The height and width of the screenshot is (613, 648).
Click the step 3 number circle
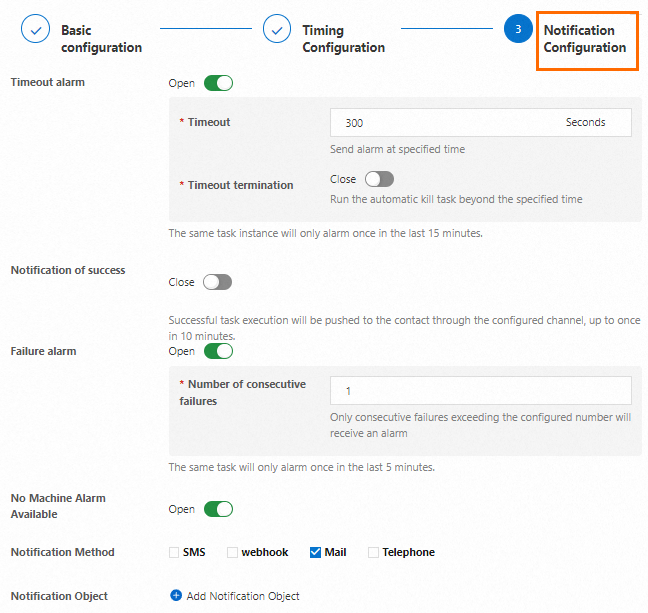point(518,30)
